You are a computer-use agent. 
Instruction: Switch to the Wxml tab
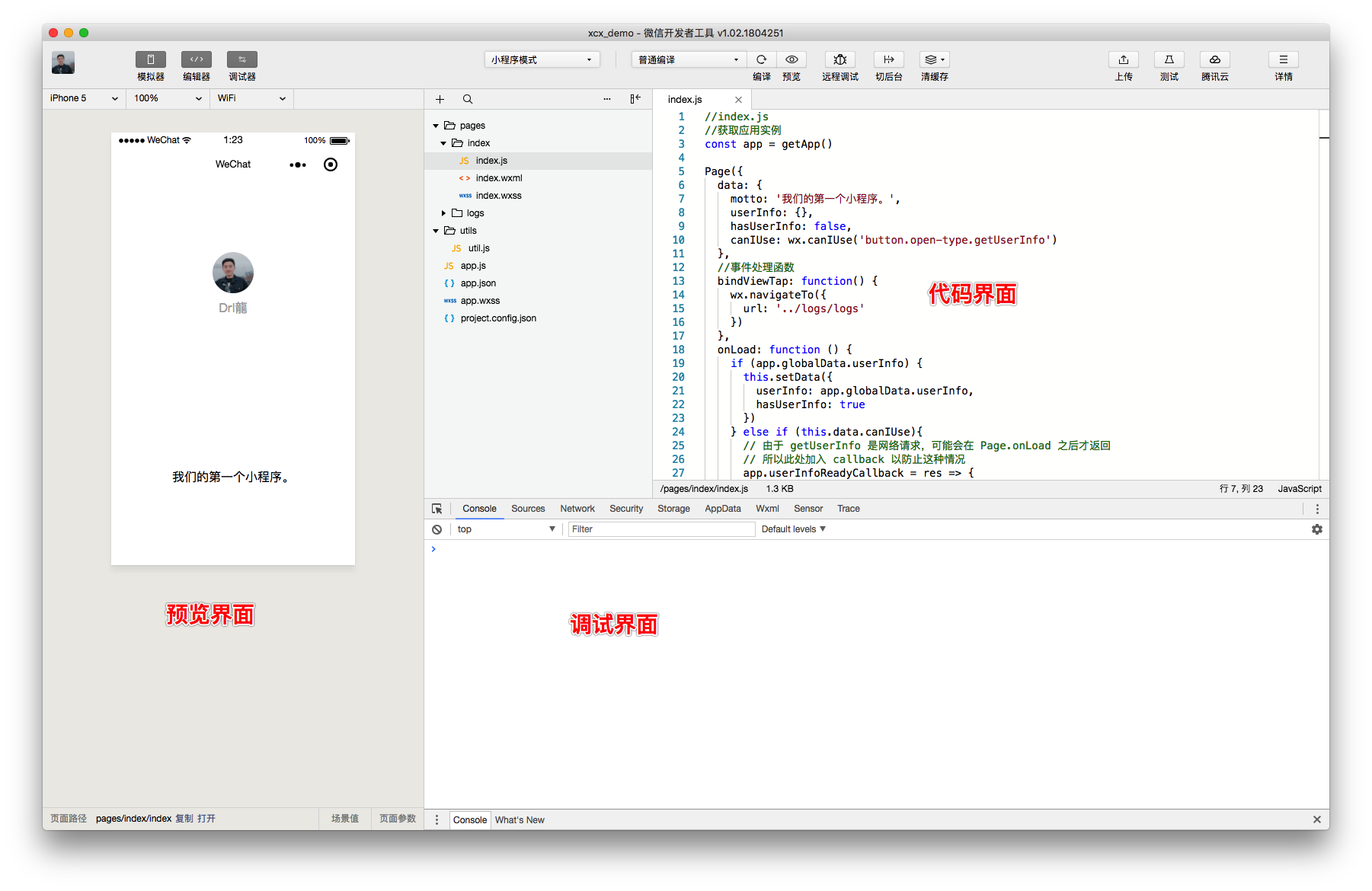coord(767,509)
